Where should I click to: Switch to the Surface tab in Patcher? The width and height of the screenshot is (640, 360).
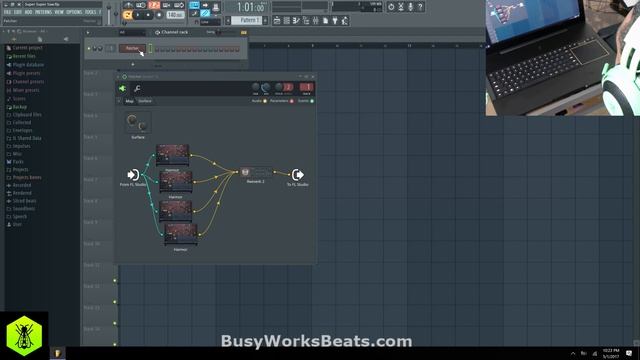pos(144,101)
